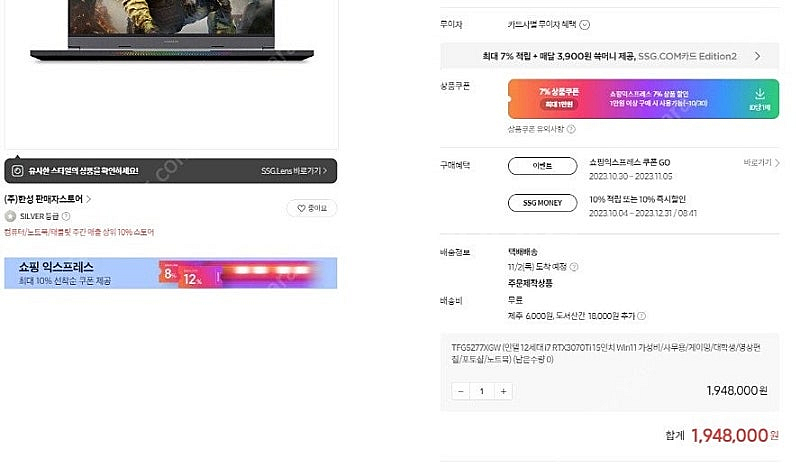The height and width of the screenshot is (467, 800).
Task: Select the 택배배송 delivery text
Action: (x=522, y=252)
